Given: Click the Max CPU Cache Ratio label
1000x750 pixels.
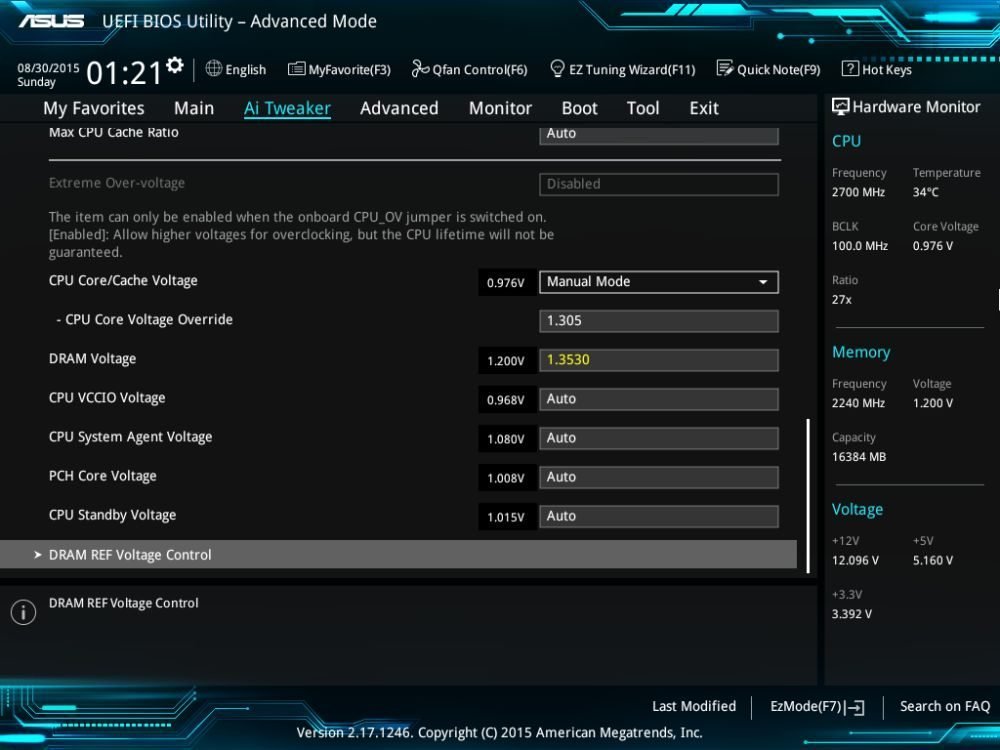Looking at the screenshot, I should [x=114, y=133].
